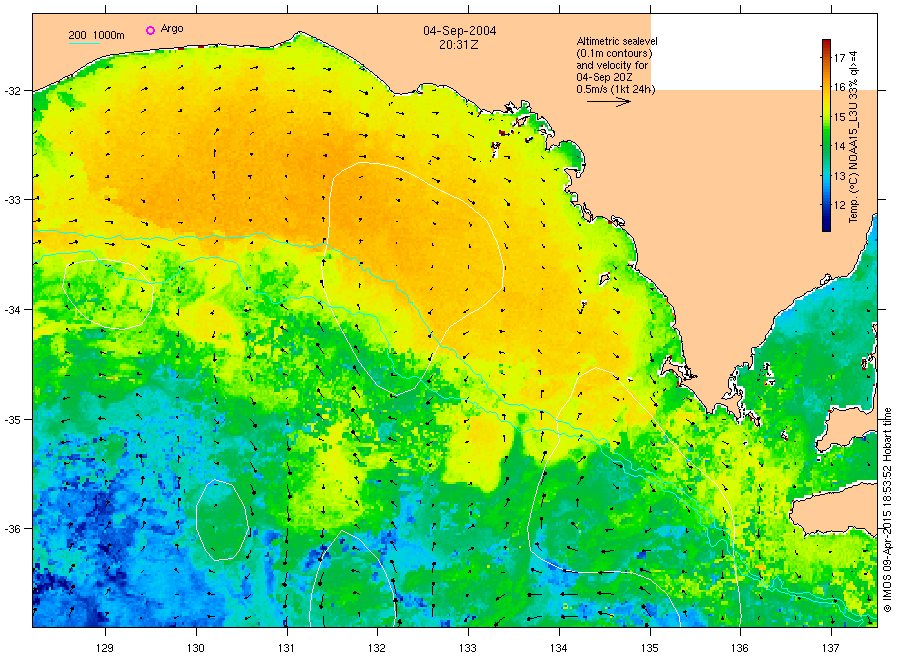The width and height of the screenshot is (900, 660).
Task: Click the longitude label '134'
Action: point(558,648)
